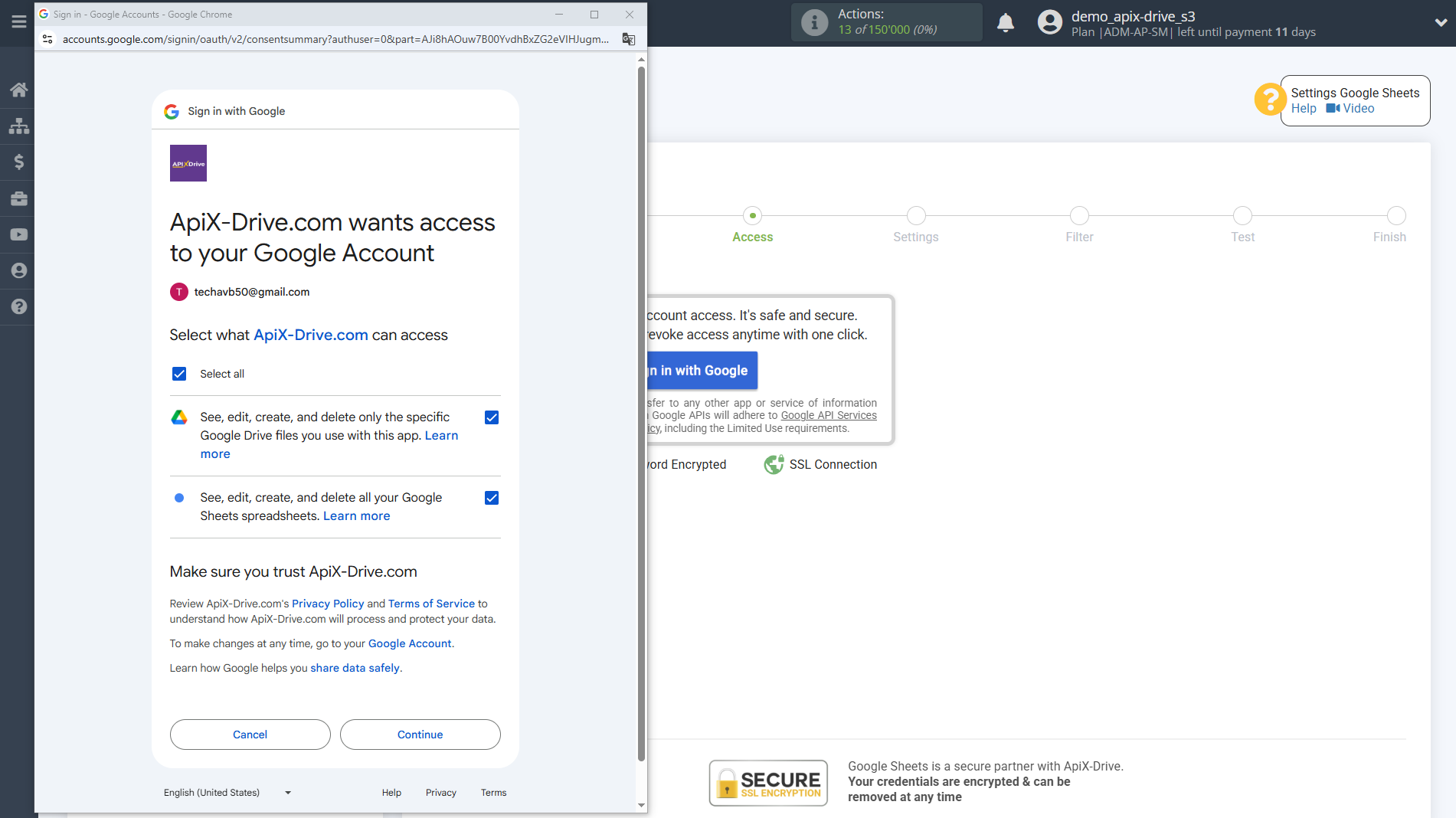This screenshot has width=1456, height=818.
Task: Click the scroll down arrow in popup
Action: [641, 806]
